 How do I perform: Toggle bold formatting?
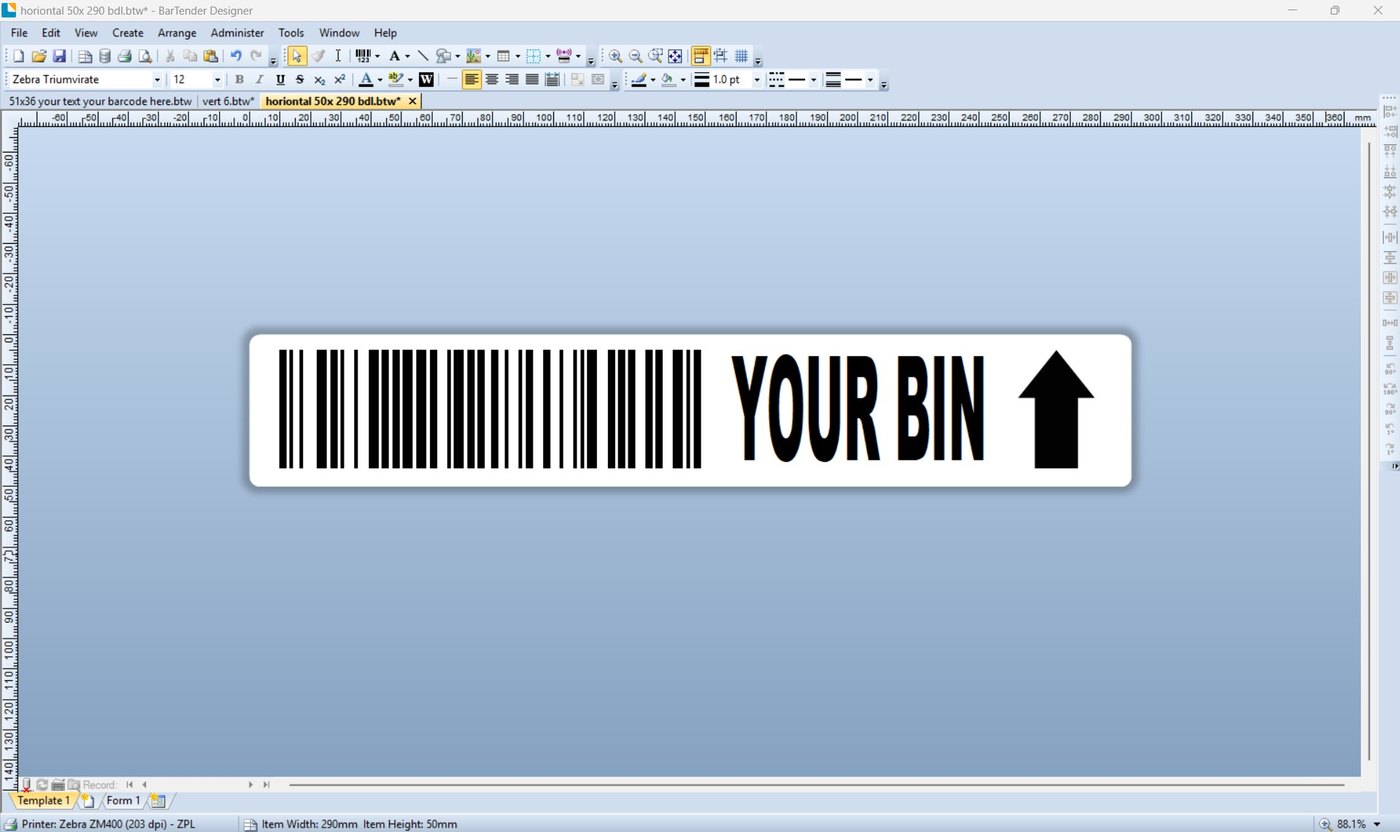(239, 79)
